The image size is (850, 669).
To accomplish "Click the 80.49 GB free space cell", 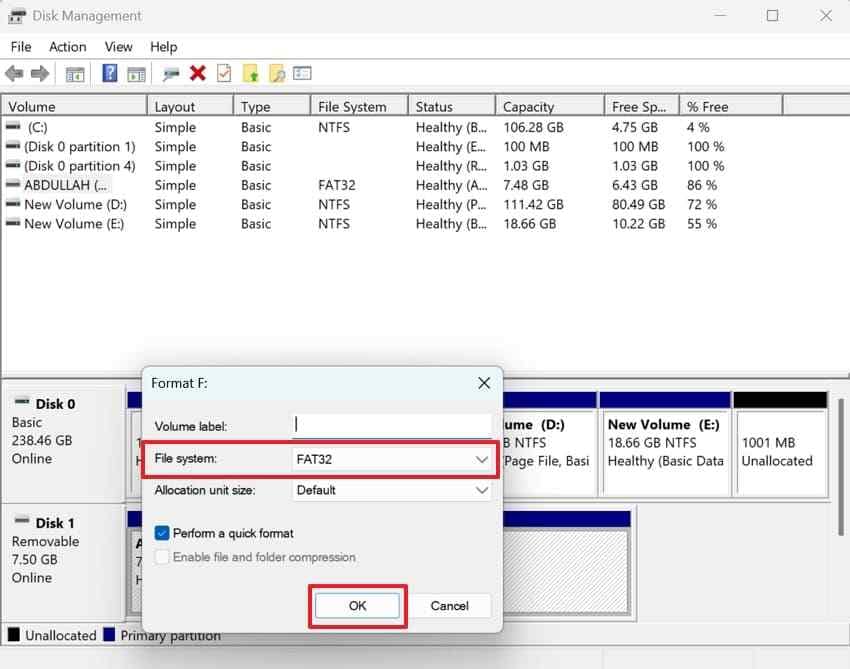I will click(x=639, y=204).
